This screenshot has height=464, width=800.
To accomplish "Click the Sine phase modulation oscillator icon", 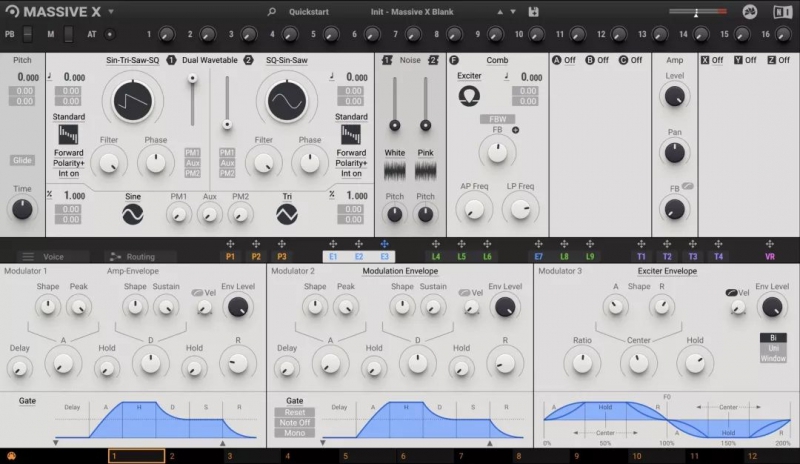I will [133, 214].
